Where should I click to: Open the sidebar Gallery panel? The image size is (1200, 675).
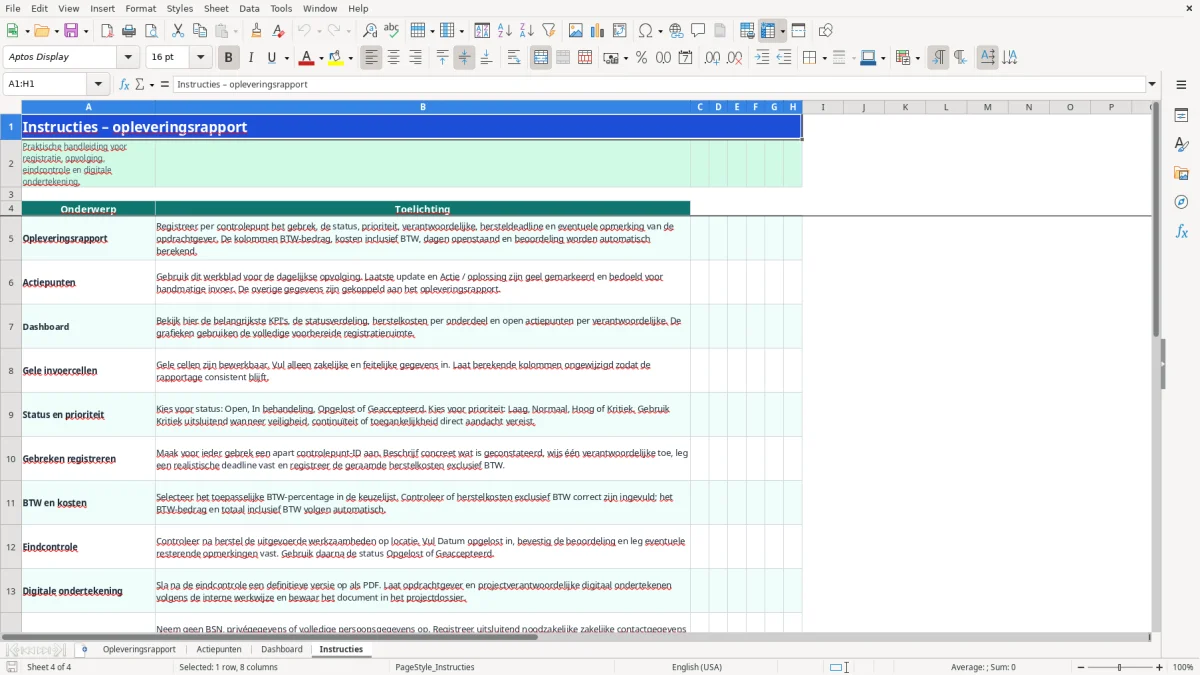(1181, 173)
